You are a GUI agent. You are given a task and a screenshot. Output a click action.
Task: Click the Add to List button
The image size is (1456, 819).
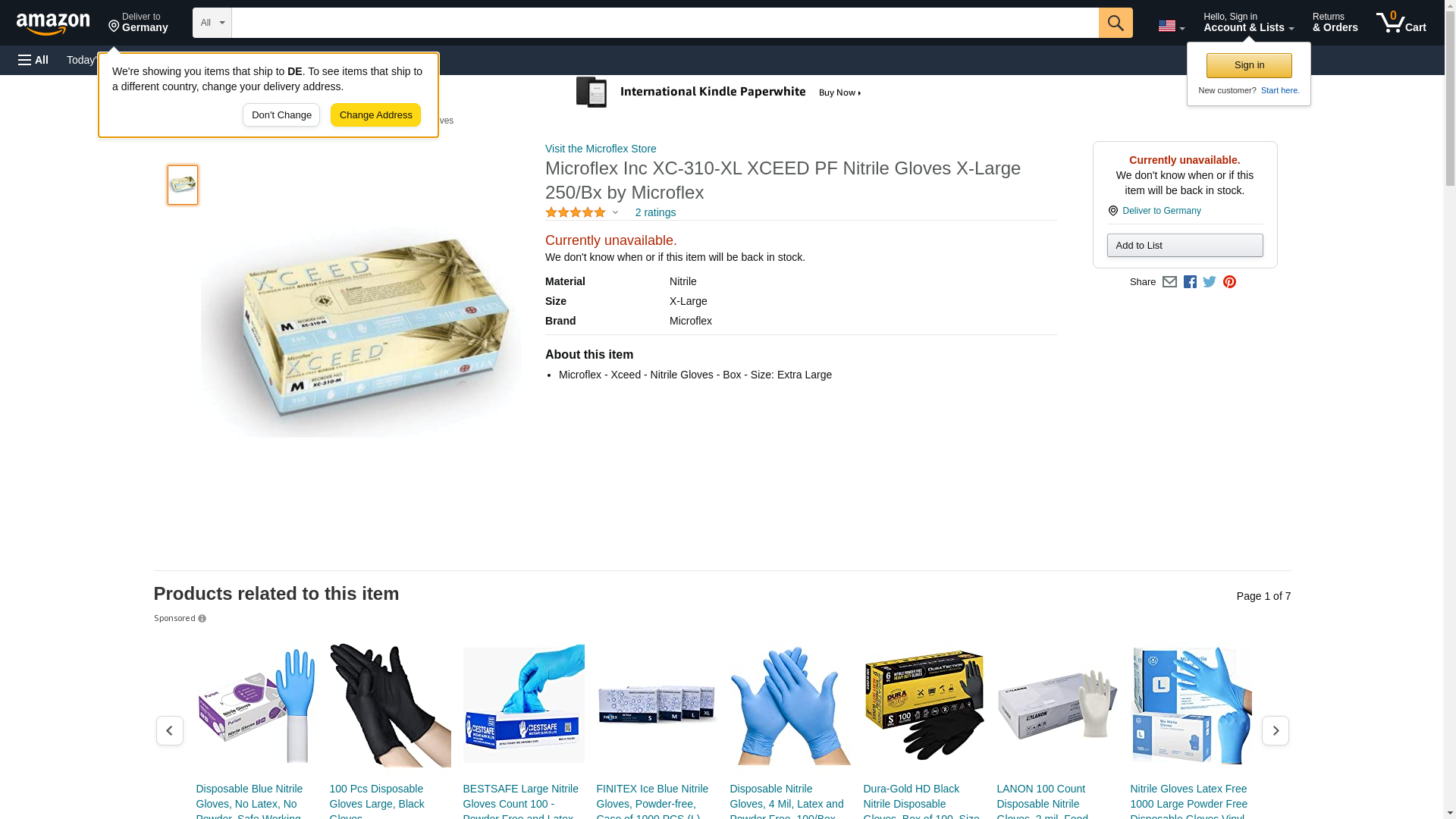point(1185,245)
